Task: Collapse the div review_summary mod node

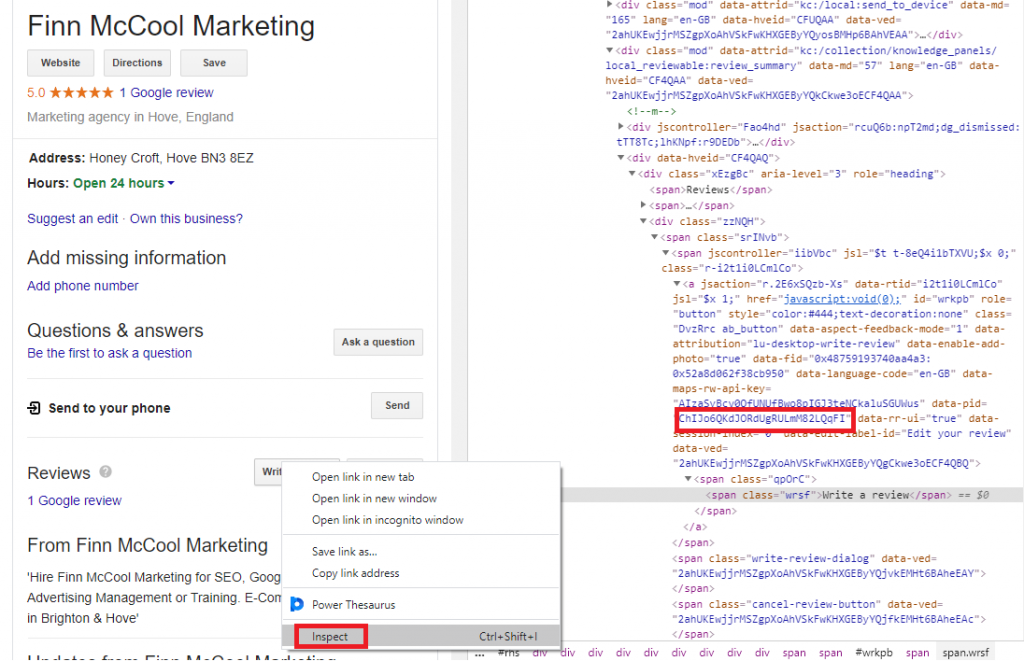Action: [x=609, y=50]
